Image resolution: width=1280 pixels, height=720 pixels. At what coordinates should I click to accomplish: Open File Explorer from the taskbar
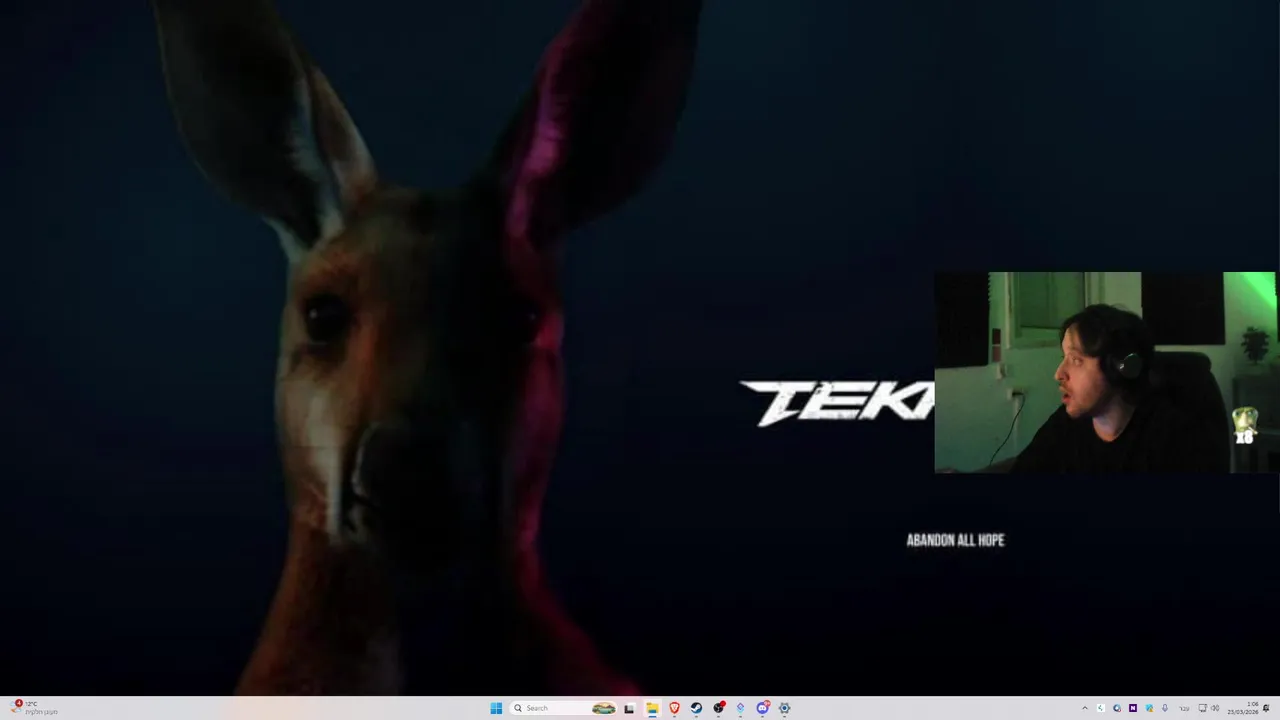pos(652,708)
